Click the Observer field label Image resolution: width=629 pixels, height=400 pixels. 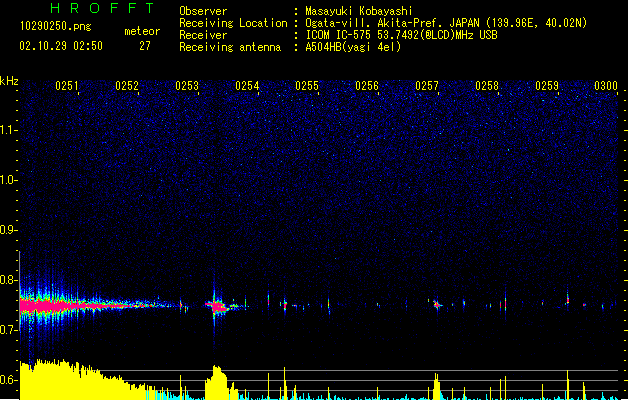click(203, 11)
